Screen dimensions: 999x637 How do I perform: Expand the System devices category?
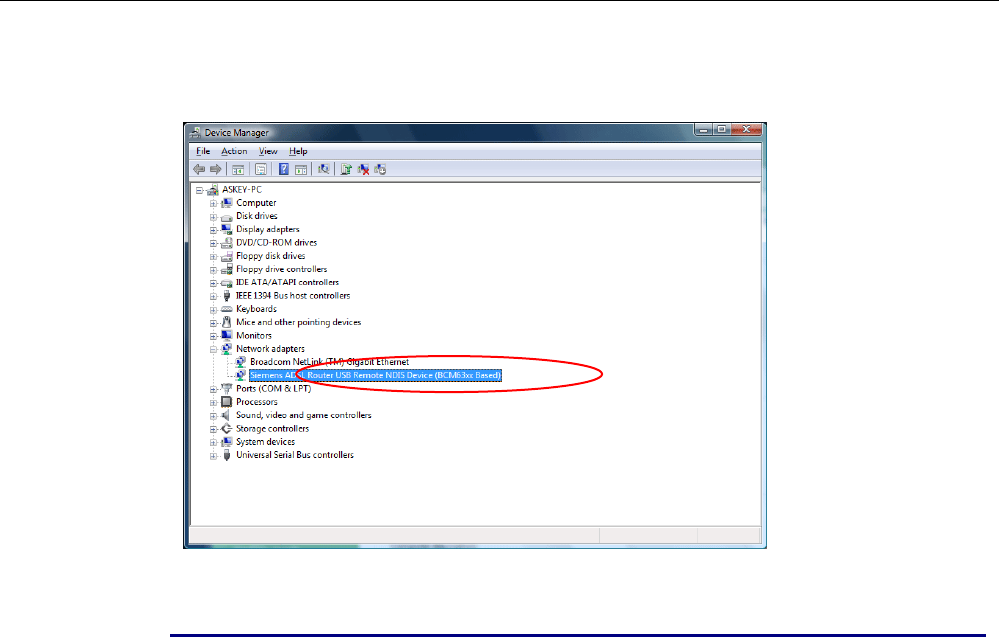coord(213,443)
